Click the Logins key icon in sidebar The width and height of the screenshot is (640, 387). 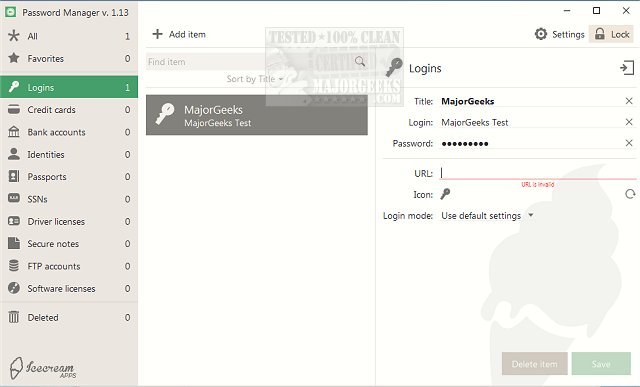(13, 87)
